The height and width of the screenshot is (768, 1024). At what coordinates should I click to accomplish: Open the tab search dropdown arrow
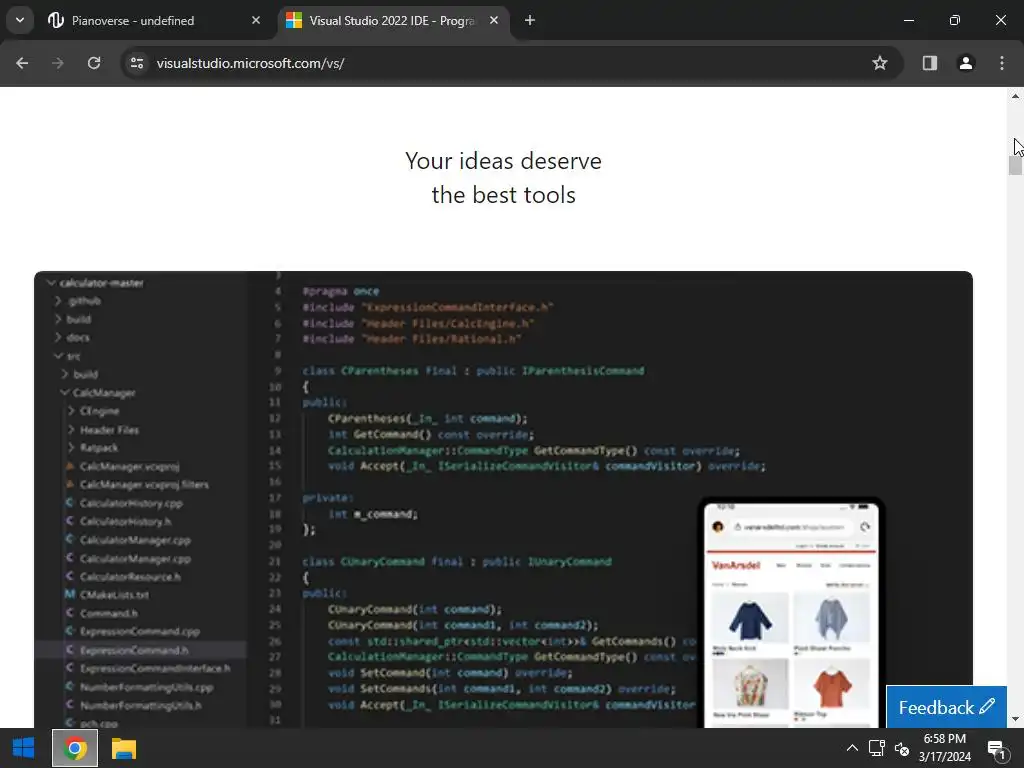coord(20,20)
